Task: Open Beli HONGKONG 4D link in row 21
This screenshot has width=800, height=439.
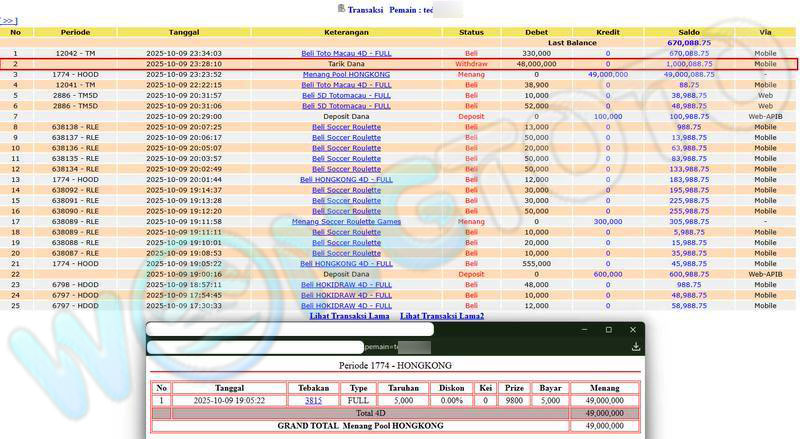Action: [x=346, y=264]
